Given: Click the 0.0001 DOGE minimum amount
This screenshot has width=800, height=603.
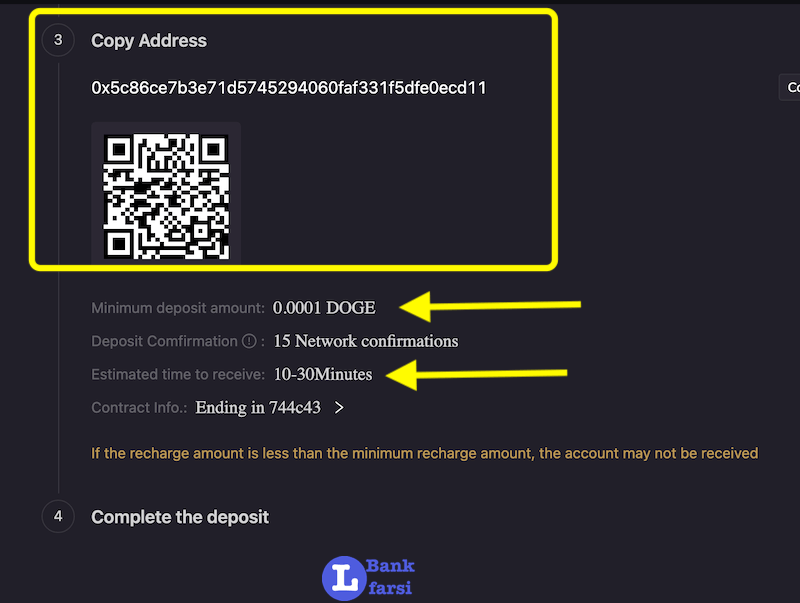Looking at the screenshot, I should (x=324, y=308).
